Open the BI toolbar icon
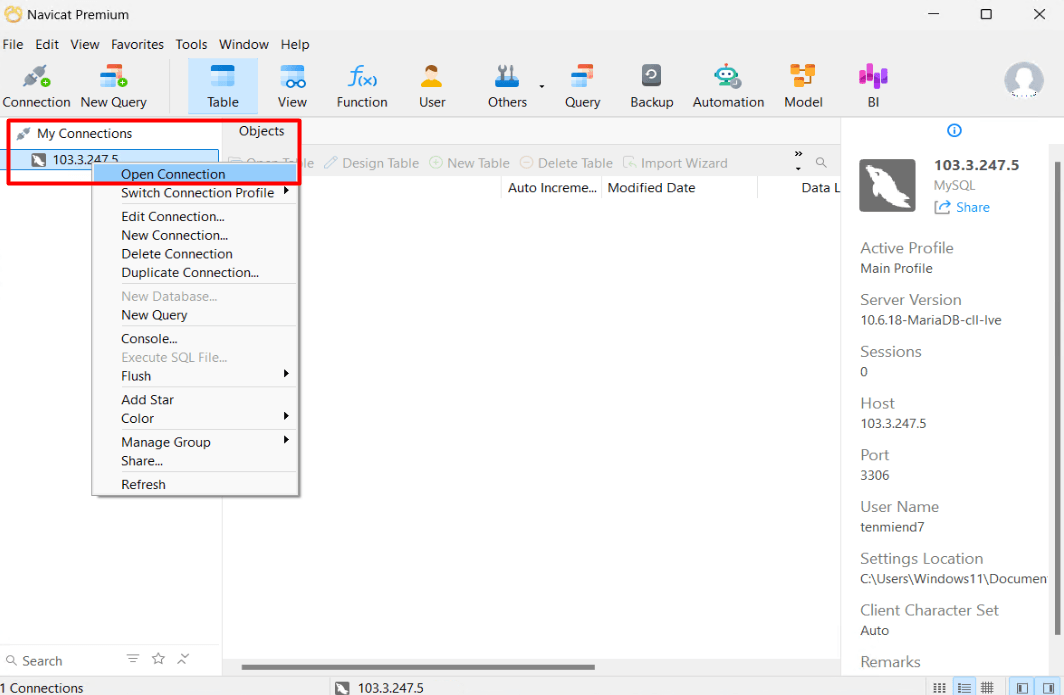The height and width of the screenshot is (695, 1064). click(873, 86)
